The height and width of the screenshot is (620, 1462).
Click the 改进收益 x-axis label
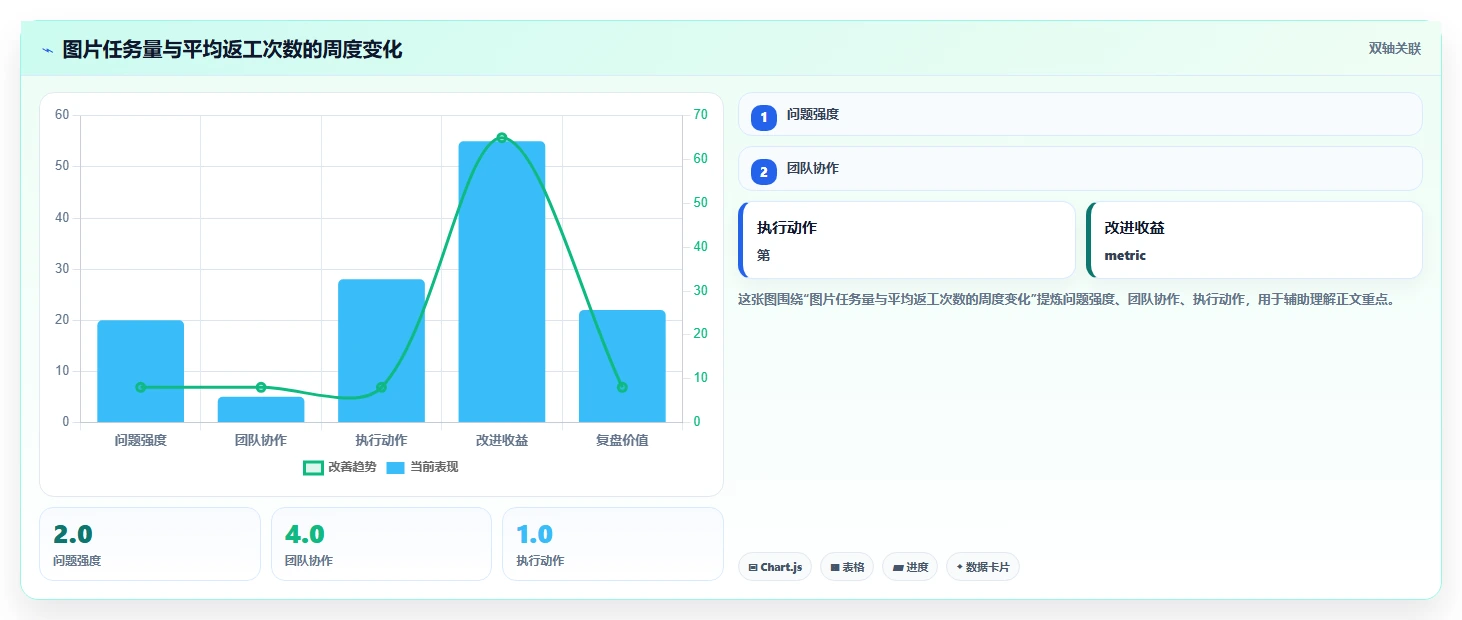502,440
